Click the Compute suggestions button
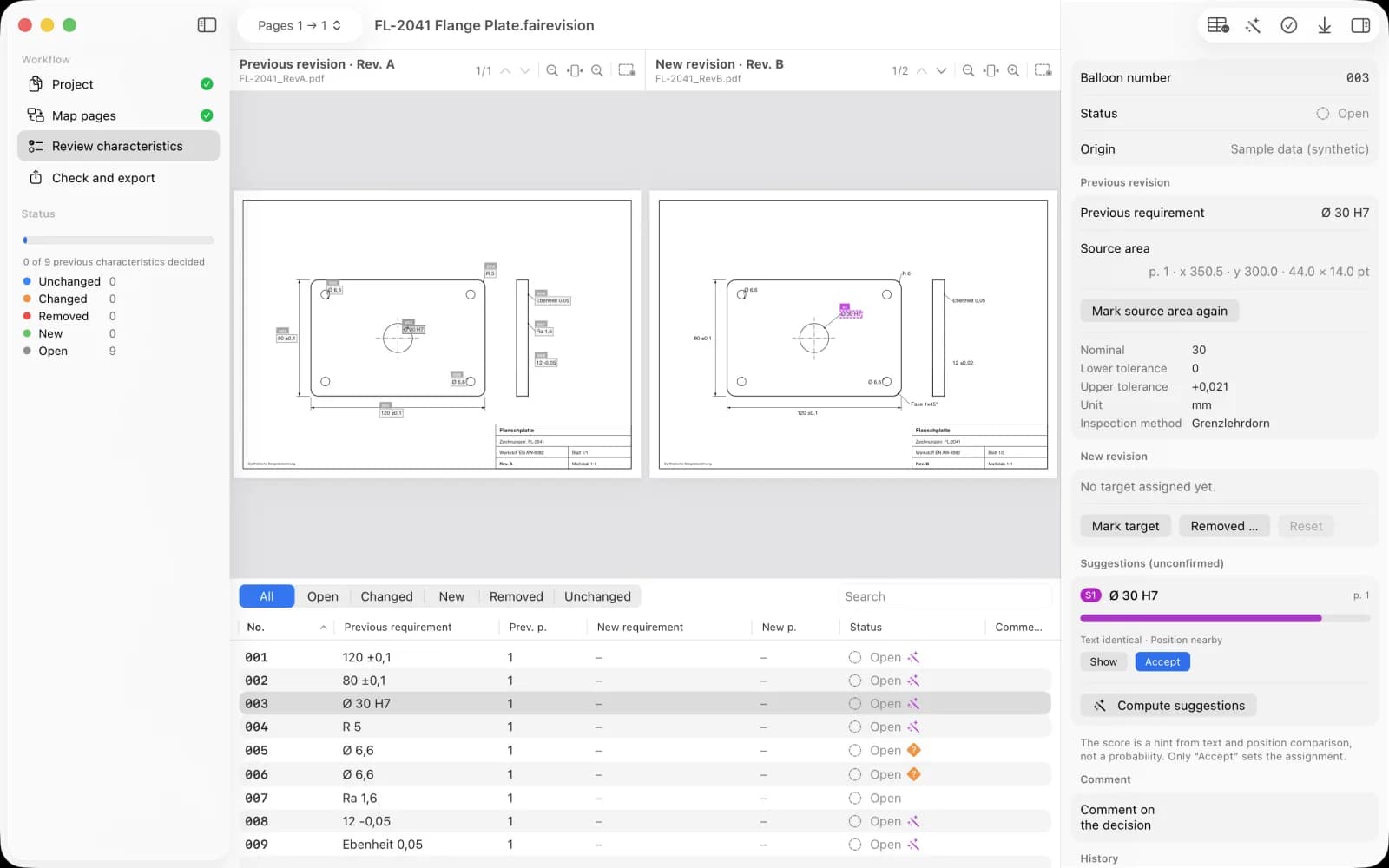This screenshot has width=1389, height=868. tap(1168, 706)
